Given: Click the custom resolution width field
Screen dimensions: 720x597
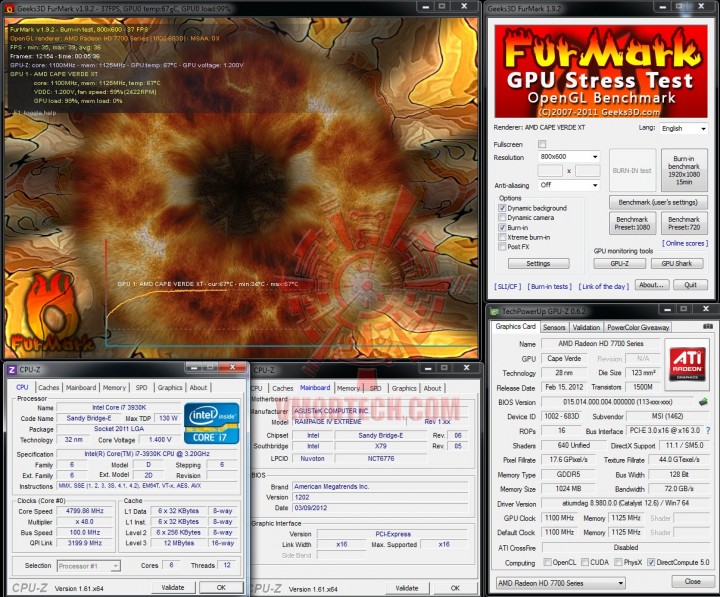Looking at the screenshot, I should [x=550, y=171].
